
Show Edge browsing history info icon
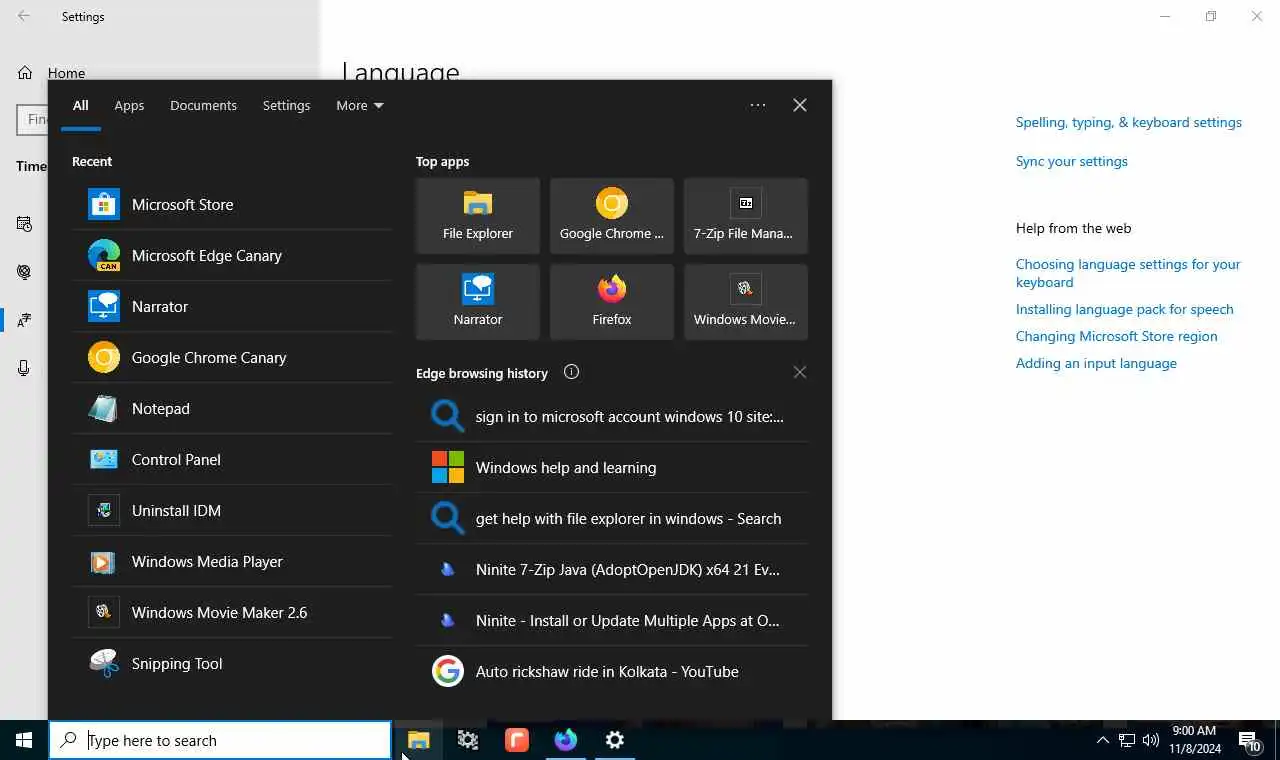(x=571, y=372)
